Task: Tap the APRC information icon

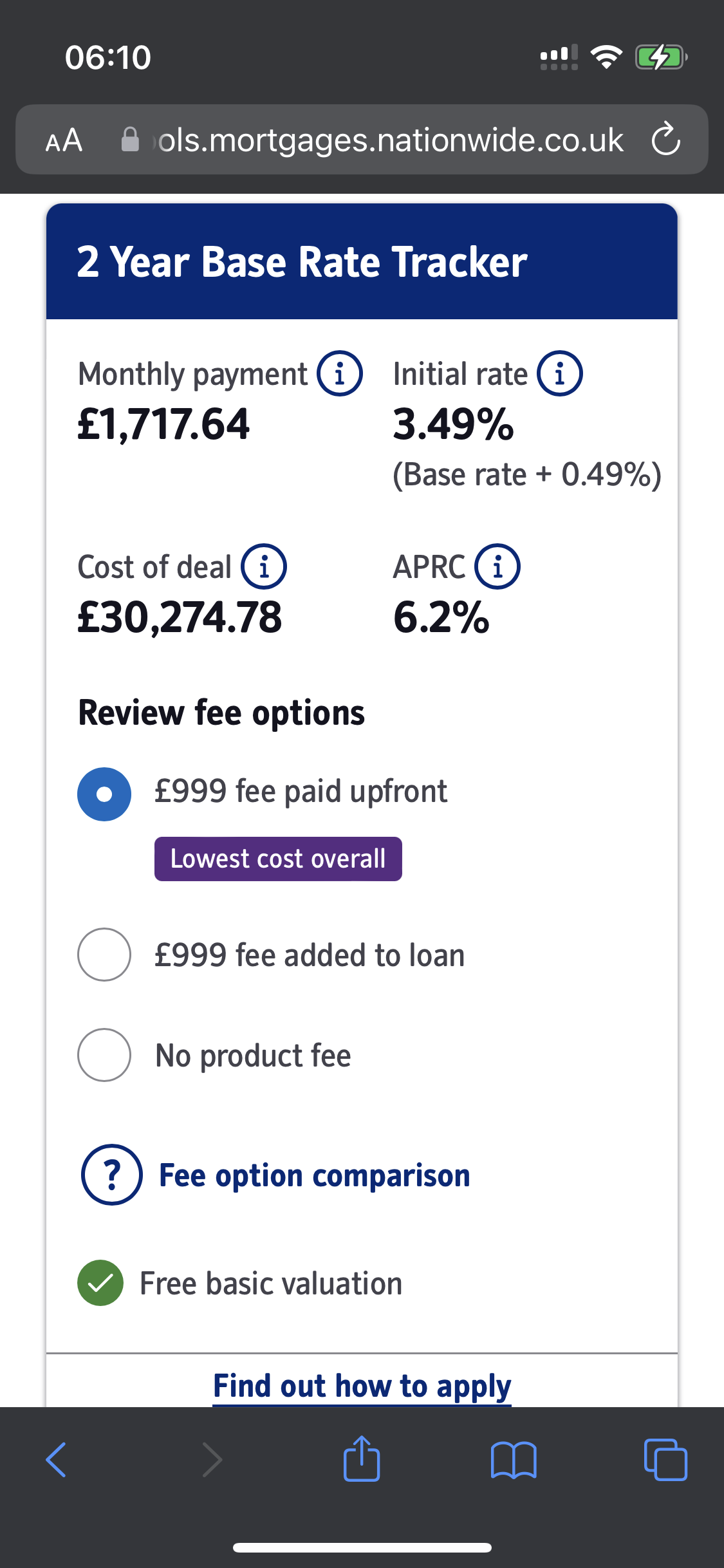Action: pyautogui.click(x=497, y=566)
